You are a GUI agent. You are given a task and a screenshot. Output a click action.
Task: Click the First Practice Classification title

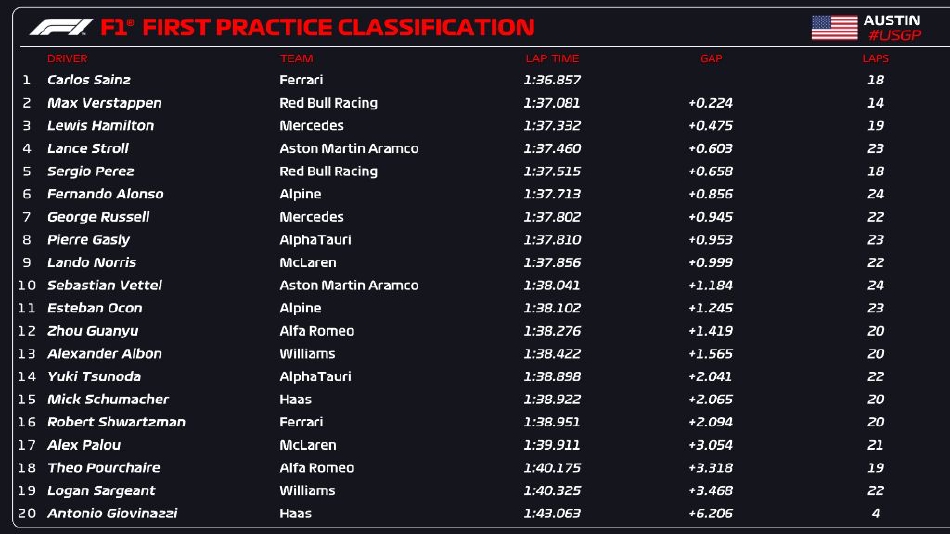pos(338,27)
